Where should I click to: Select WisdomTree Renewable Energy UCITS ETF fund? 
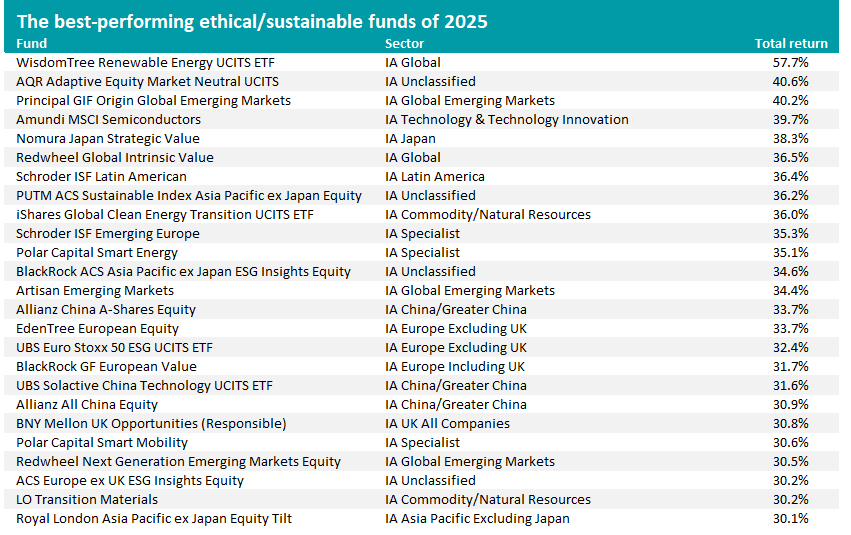point(147,62)
